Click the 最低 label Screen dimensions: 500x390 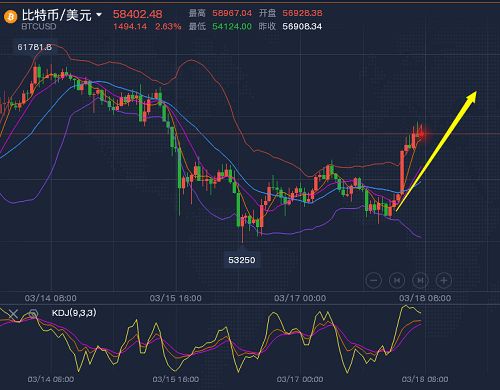197,27
